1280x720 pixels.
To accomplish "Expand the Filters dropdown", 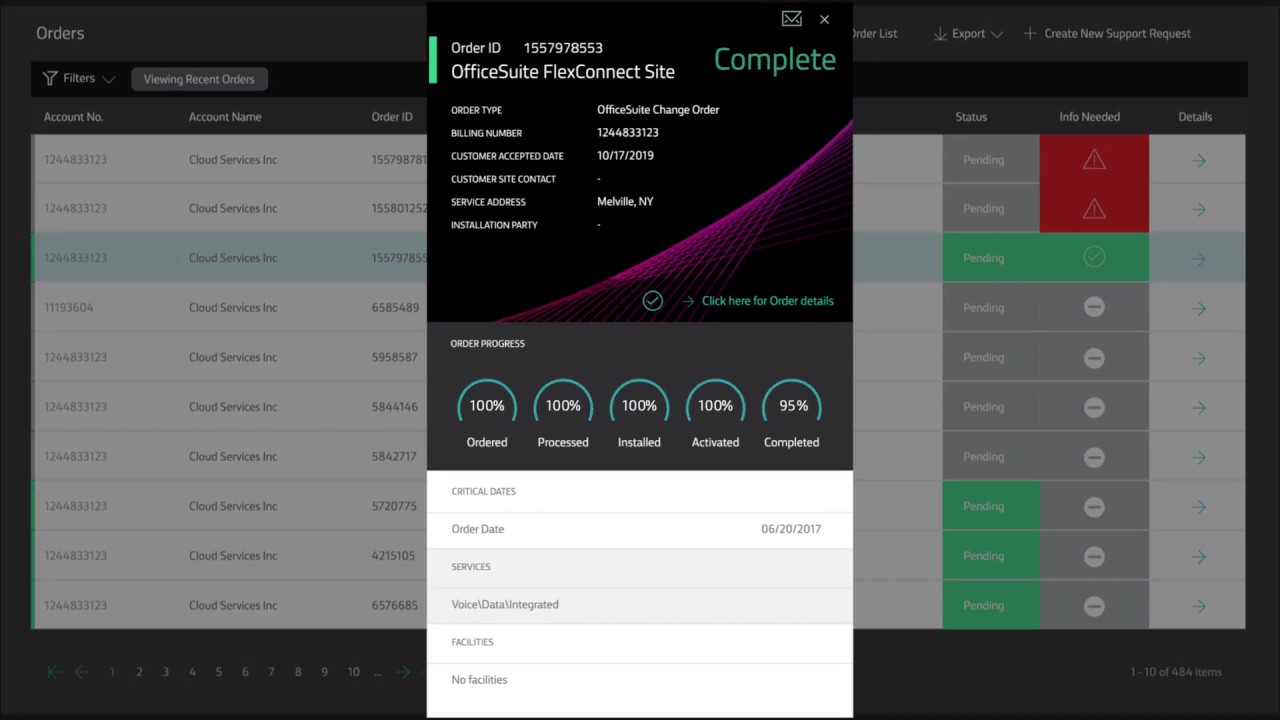I will (x=79, y=78).
